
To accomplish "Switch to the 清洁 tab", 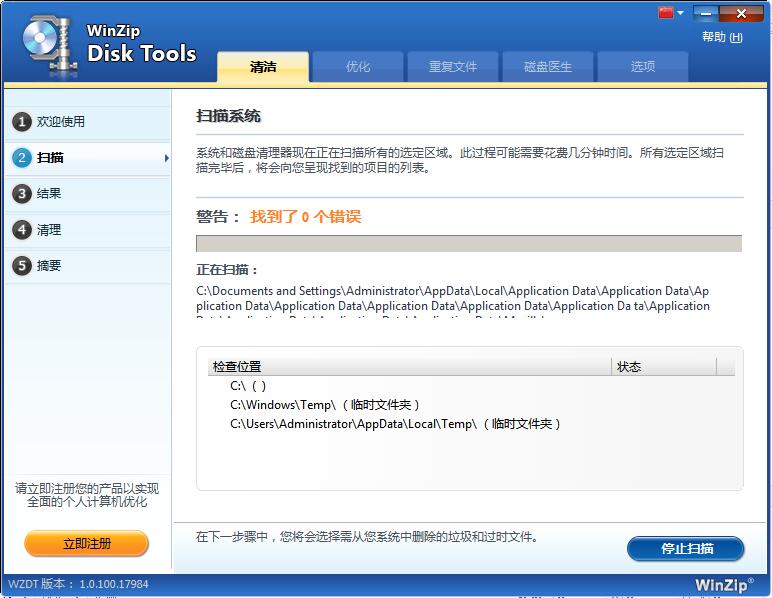I will (263, 66).
